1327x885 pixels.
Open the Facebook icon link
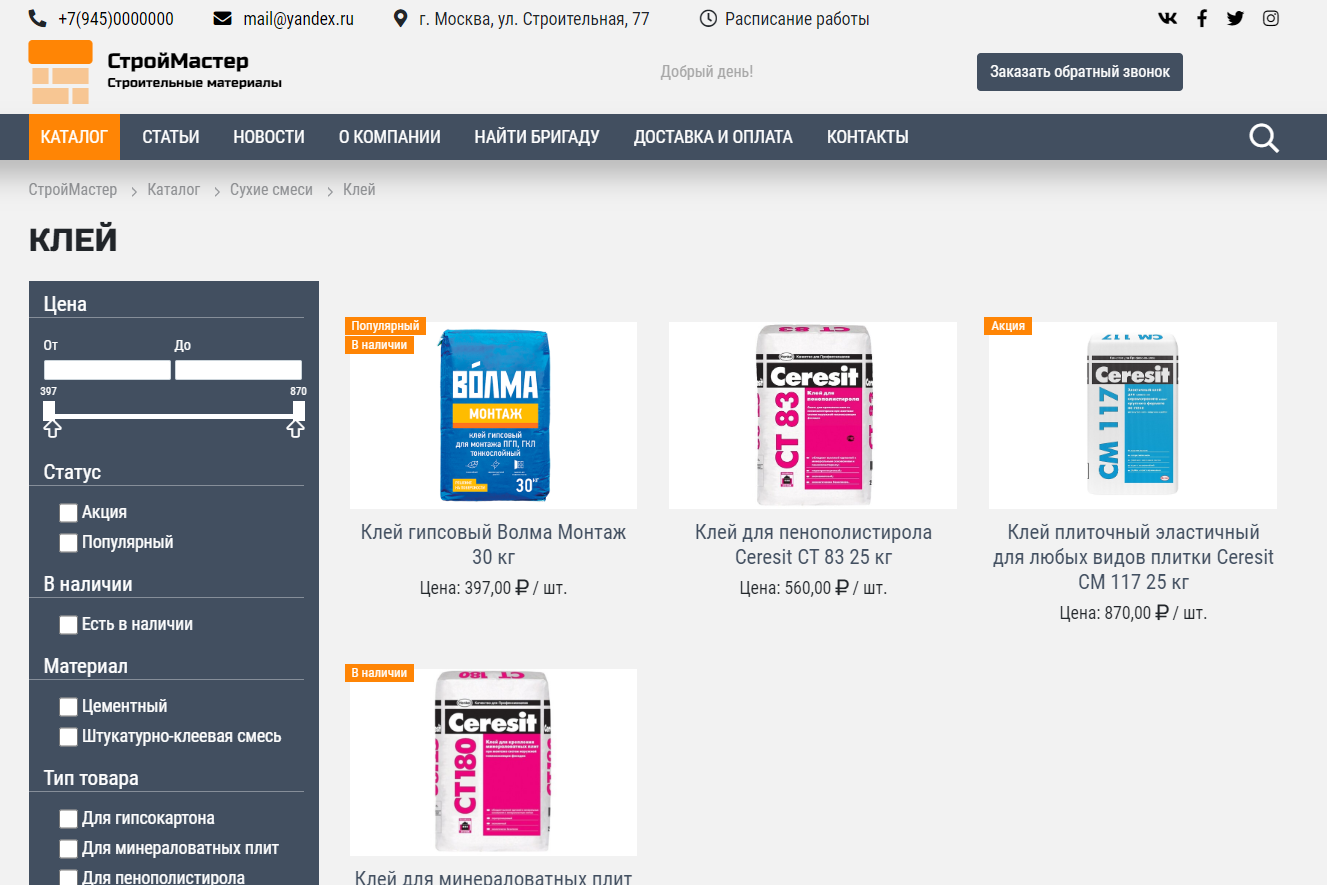point(1202,18)
